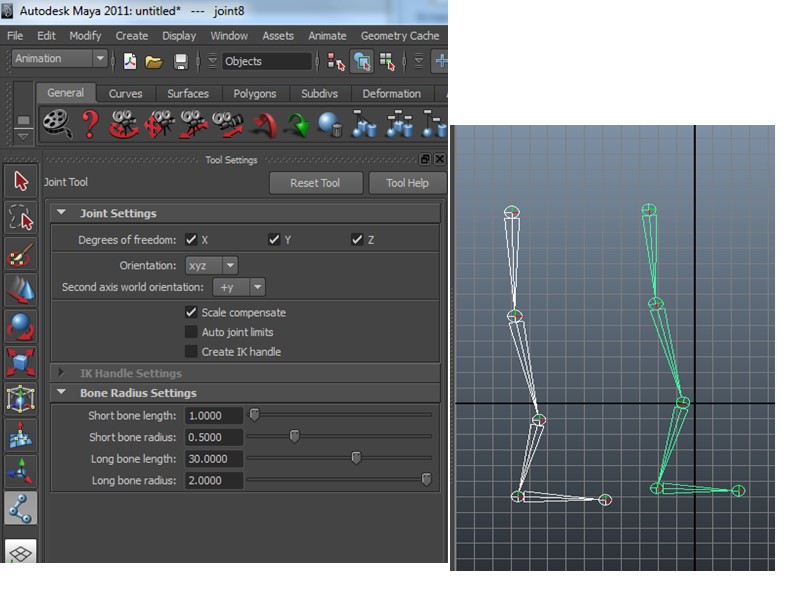The width and height of the screenshot is (800, 600).
Task: Open the Animate menu
Action: coord(327,36)
